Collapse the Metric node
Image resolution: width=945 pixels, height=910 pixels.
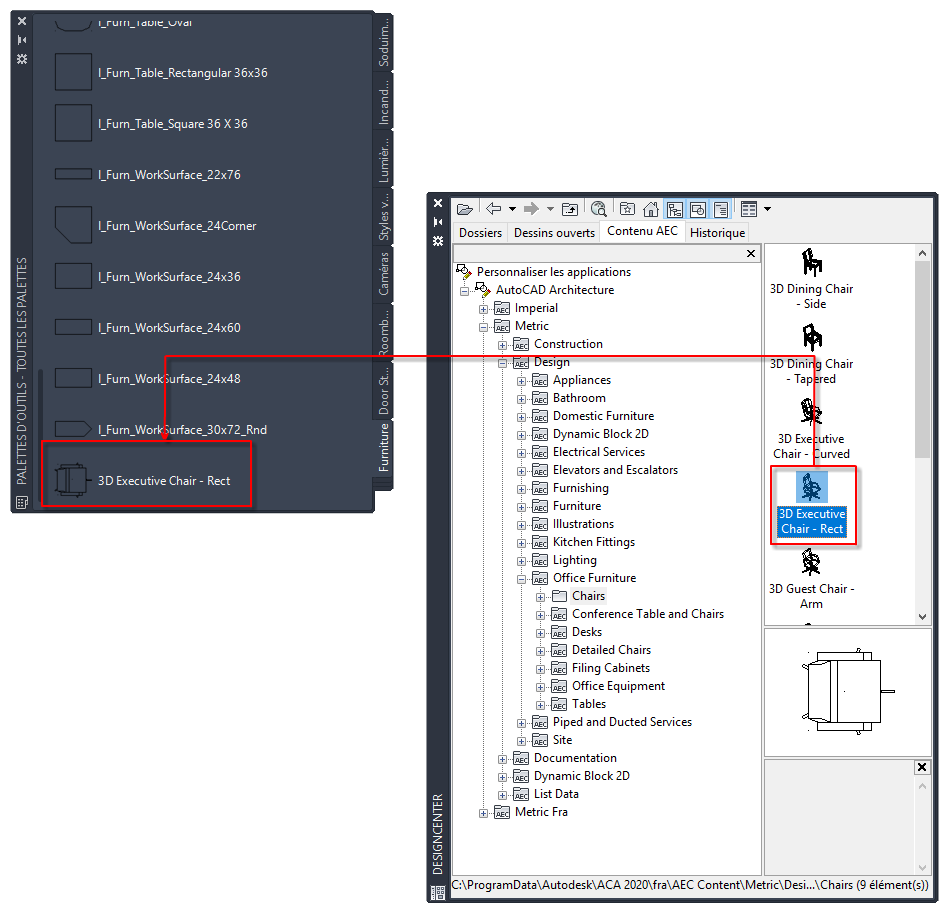click(483, 327)
